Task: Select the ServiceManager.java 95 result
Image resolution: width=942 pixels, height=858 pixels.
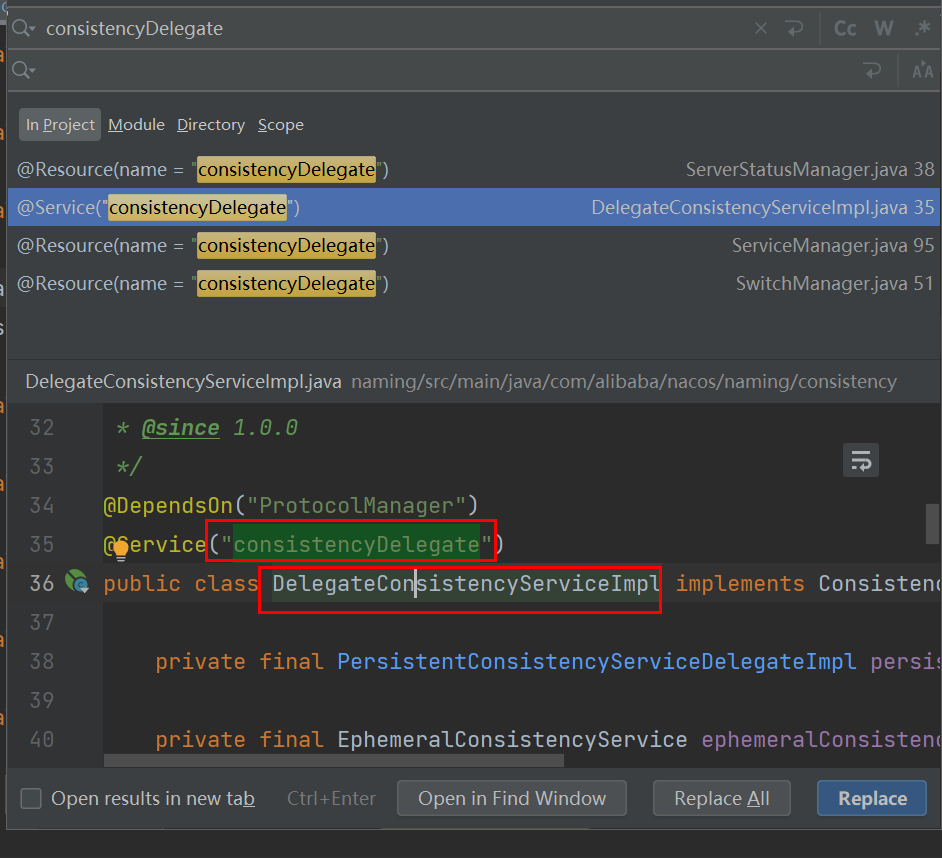Action: [474, 245]
